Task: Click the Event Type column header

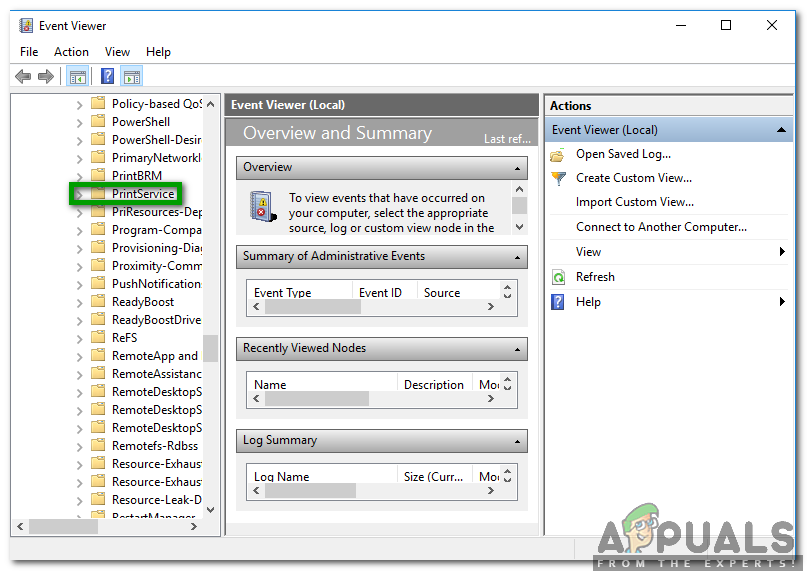Action: (x=283, y=292)
